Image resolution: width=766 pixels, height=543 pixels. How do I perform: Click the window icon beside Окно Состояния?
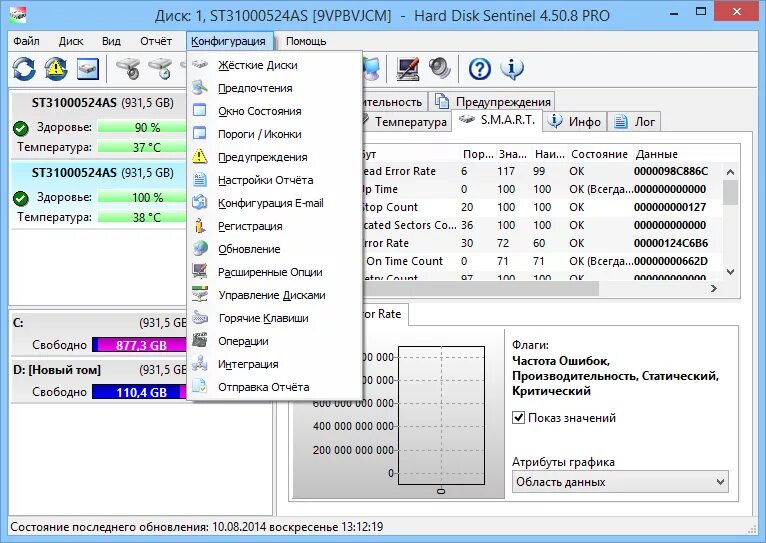pyautogui.click(x=199, y=110)
